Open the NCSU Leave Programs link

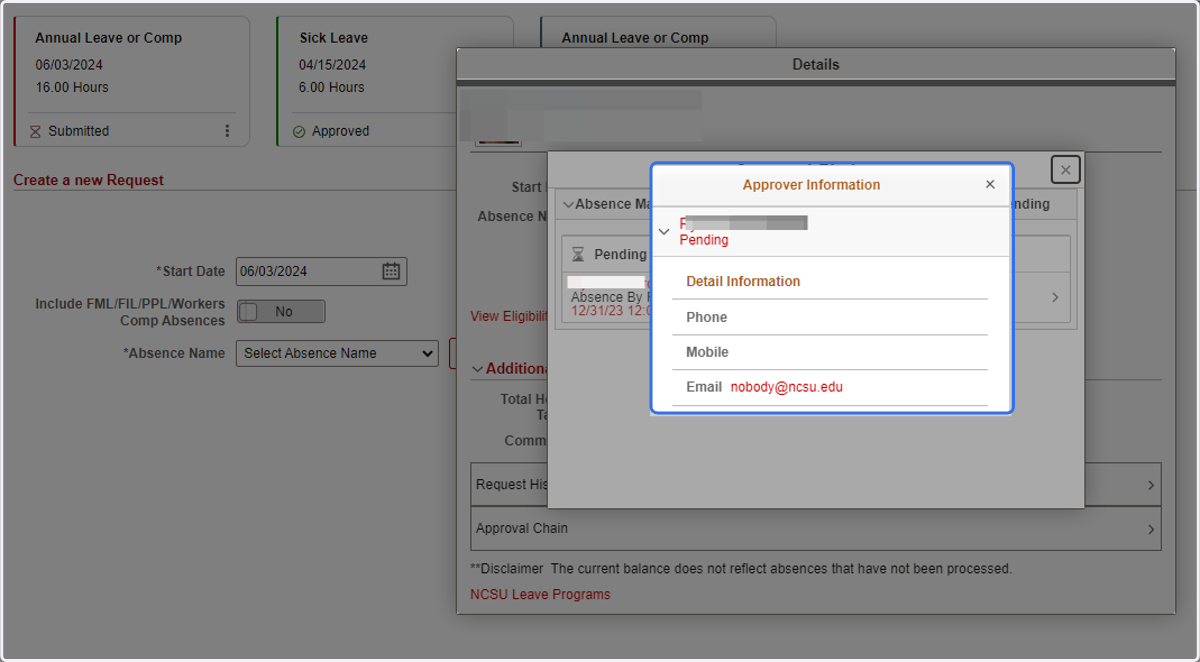point(540,594)
